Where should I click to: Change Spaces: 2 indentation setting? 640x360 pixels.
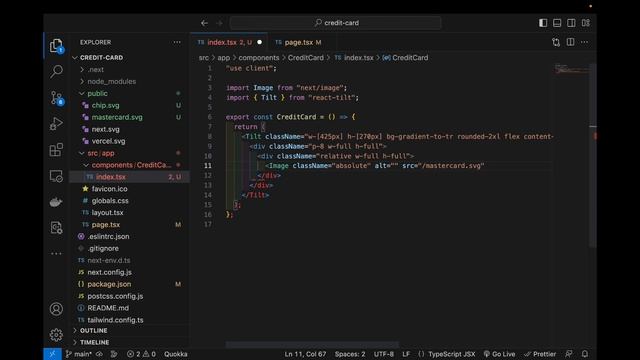click(350, 354)
